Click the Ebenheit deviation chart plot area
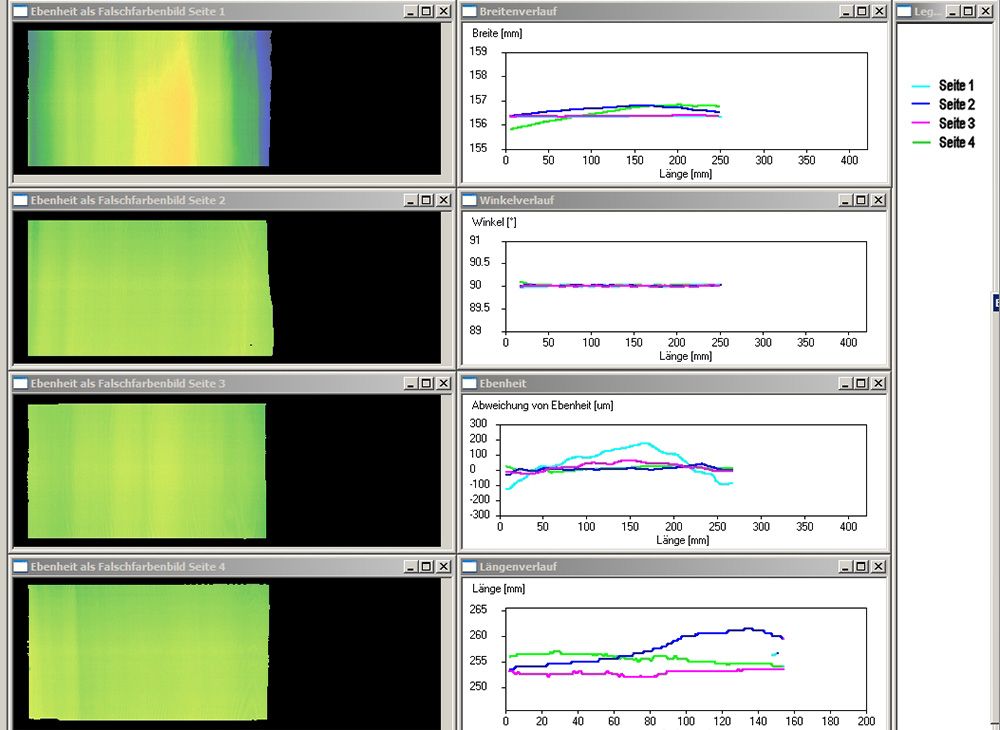 point(684,469)
